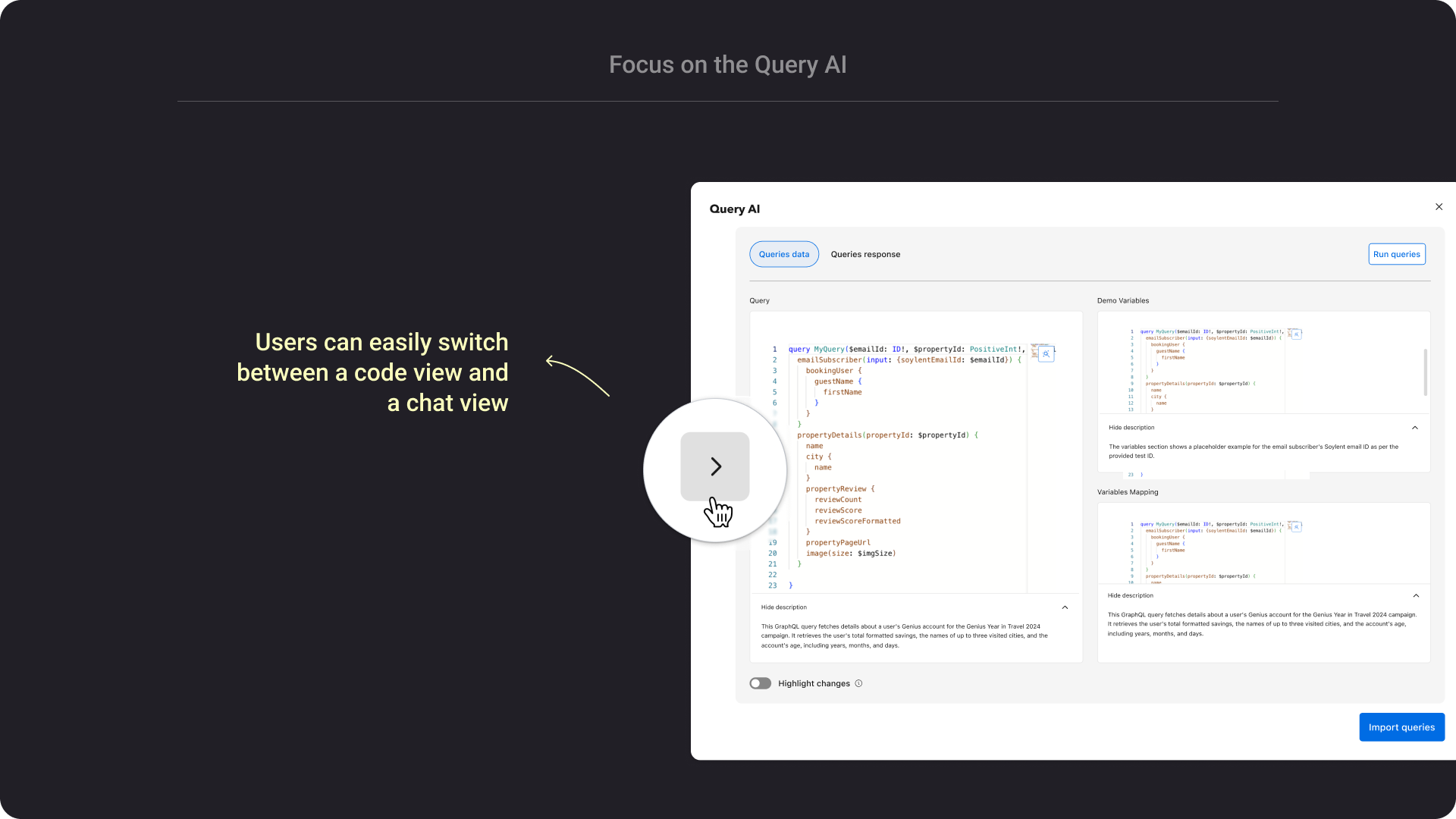The image size is (1456, 819).
Task: Click 'reviewScoreFormatted' in the Query editor
Action: [x=858, y=521]
